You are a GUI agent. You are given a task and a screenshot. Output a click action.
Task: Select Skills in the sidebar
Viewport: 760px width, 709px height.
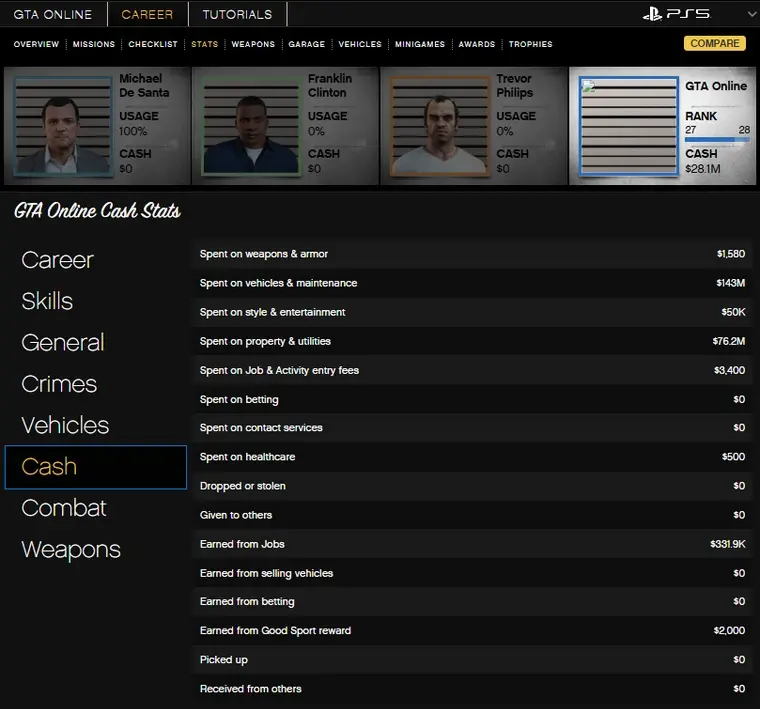click(47, 301)
